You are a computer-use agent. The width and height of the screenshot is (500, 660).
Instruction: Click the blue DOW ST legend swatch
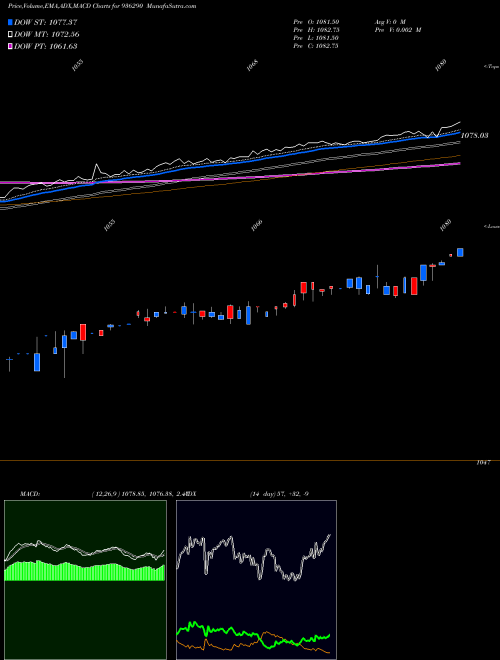11,22
